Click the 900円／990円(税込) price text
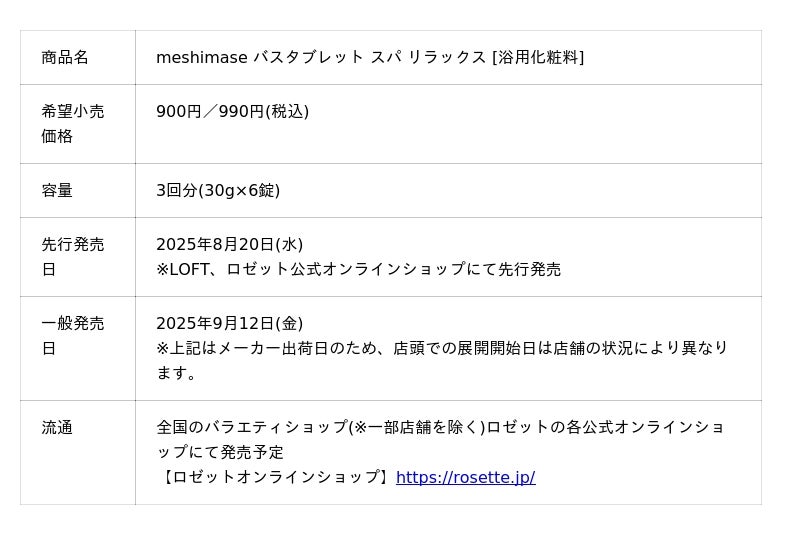 pos(233,112)
